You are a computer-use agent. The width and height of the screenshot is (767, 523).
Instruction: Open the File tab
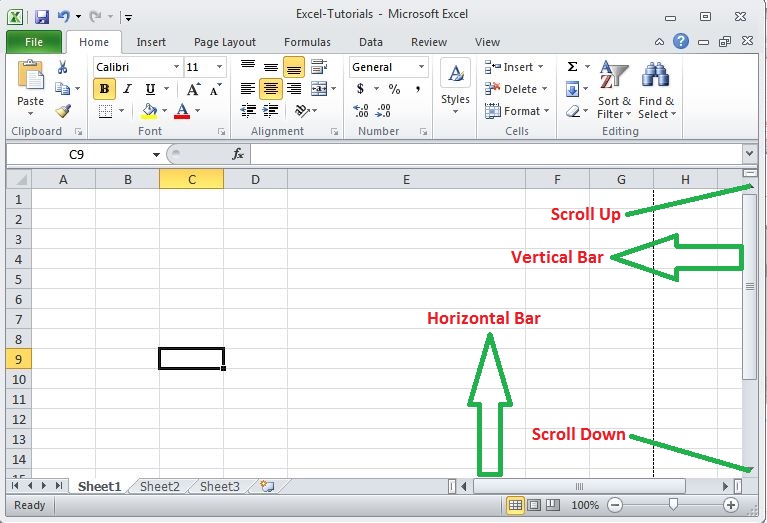(x=34, y=42)
